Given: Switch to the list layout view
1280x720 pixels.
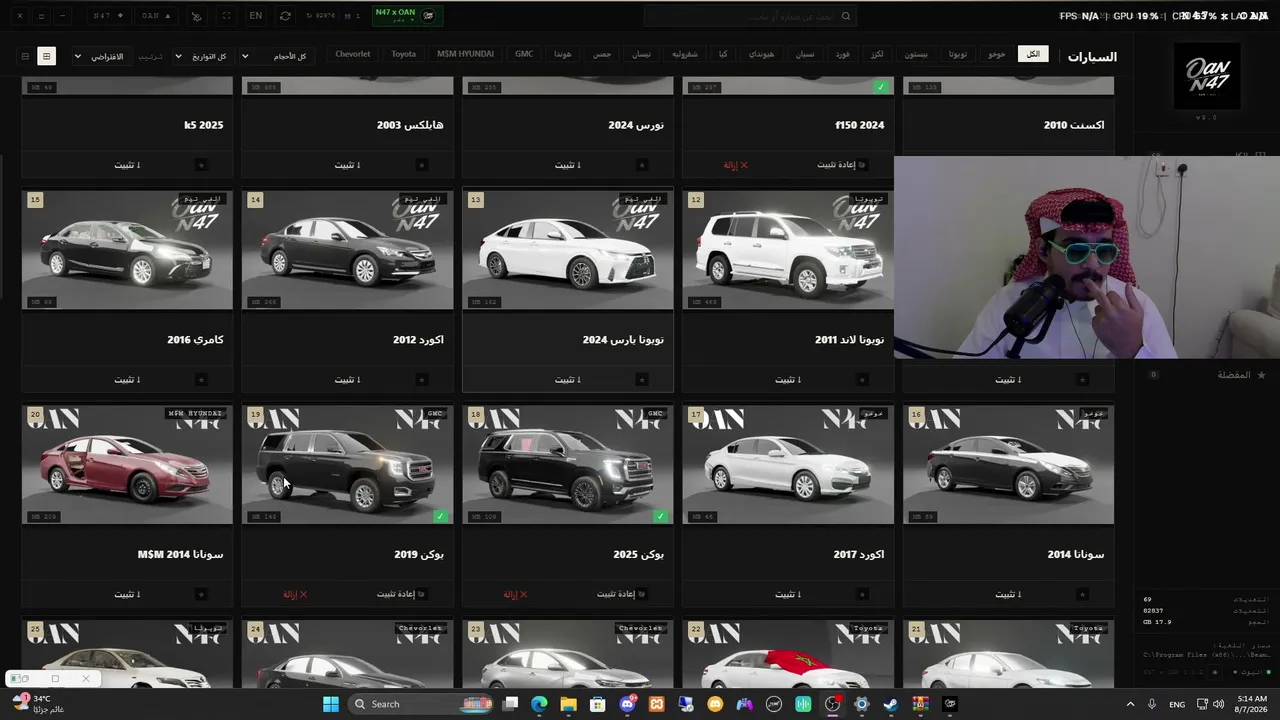Looking at the screenshot, I should (25, 56).
